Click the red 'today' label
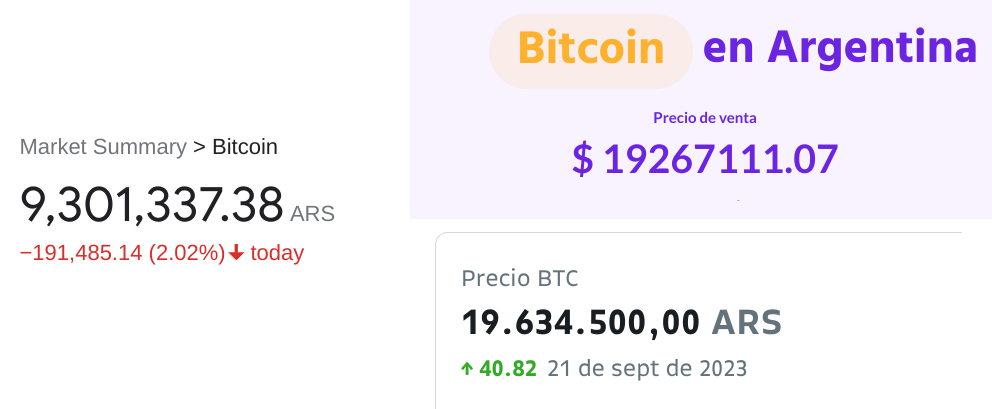Viewport: 992px width, 409px height. pos(277,253)
